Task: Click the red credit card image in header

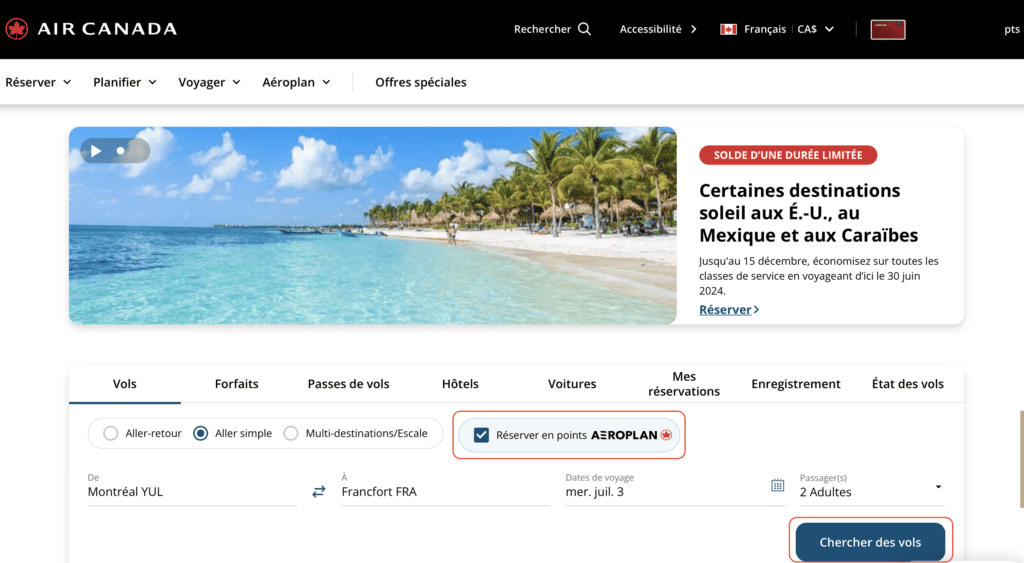Action: [888, 29]
